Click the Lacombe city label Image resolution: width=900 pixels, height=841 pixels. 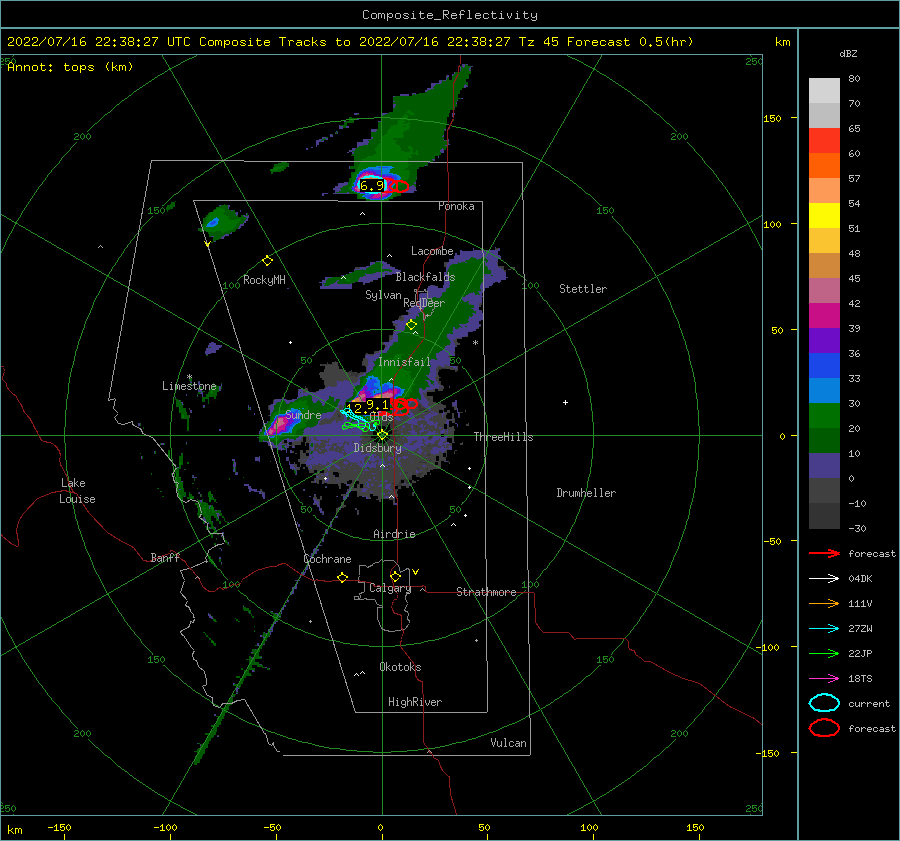click(x=432, y=251)
